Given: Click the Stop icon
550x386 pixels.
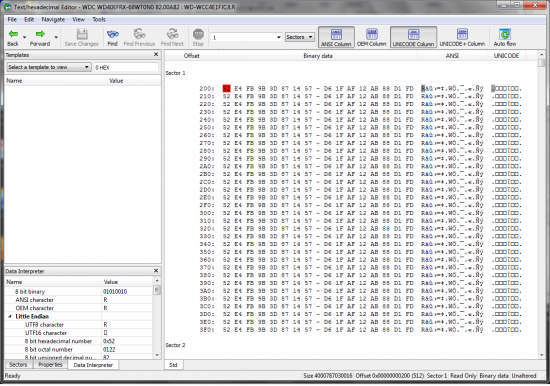Looking at the screenshot, I should [x=198, y=34].
